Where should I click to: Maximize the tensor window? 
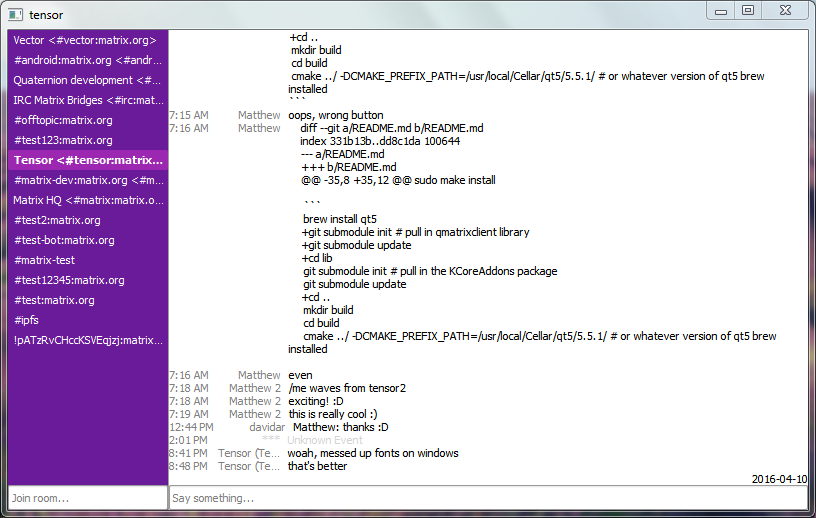click(x=748, y=10)
